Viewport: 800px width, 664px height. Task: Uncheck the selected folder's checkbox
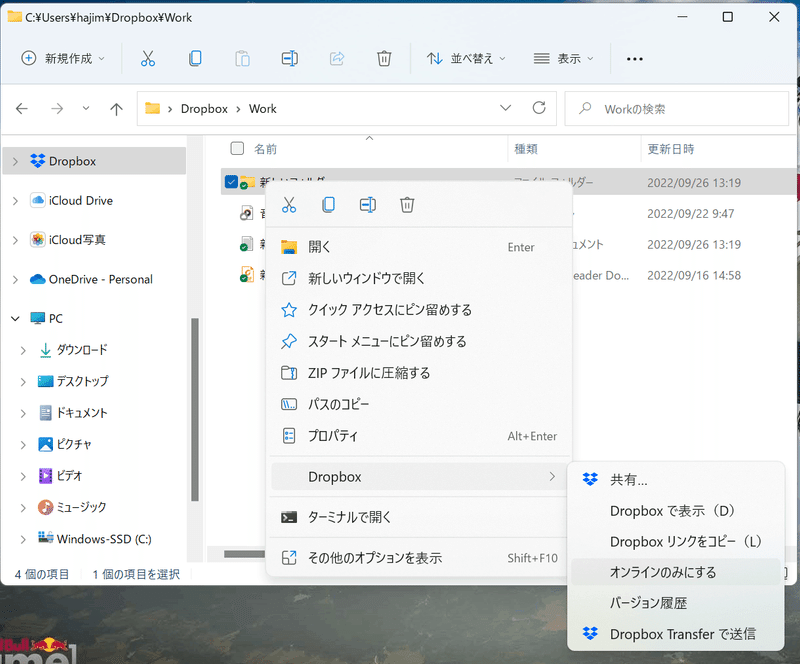coord(231,182)
